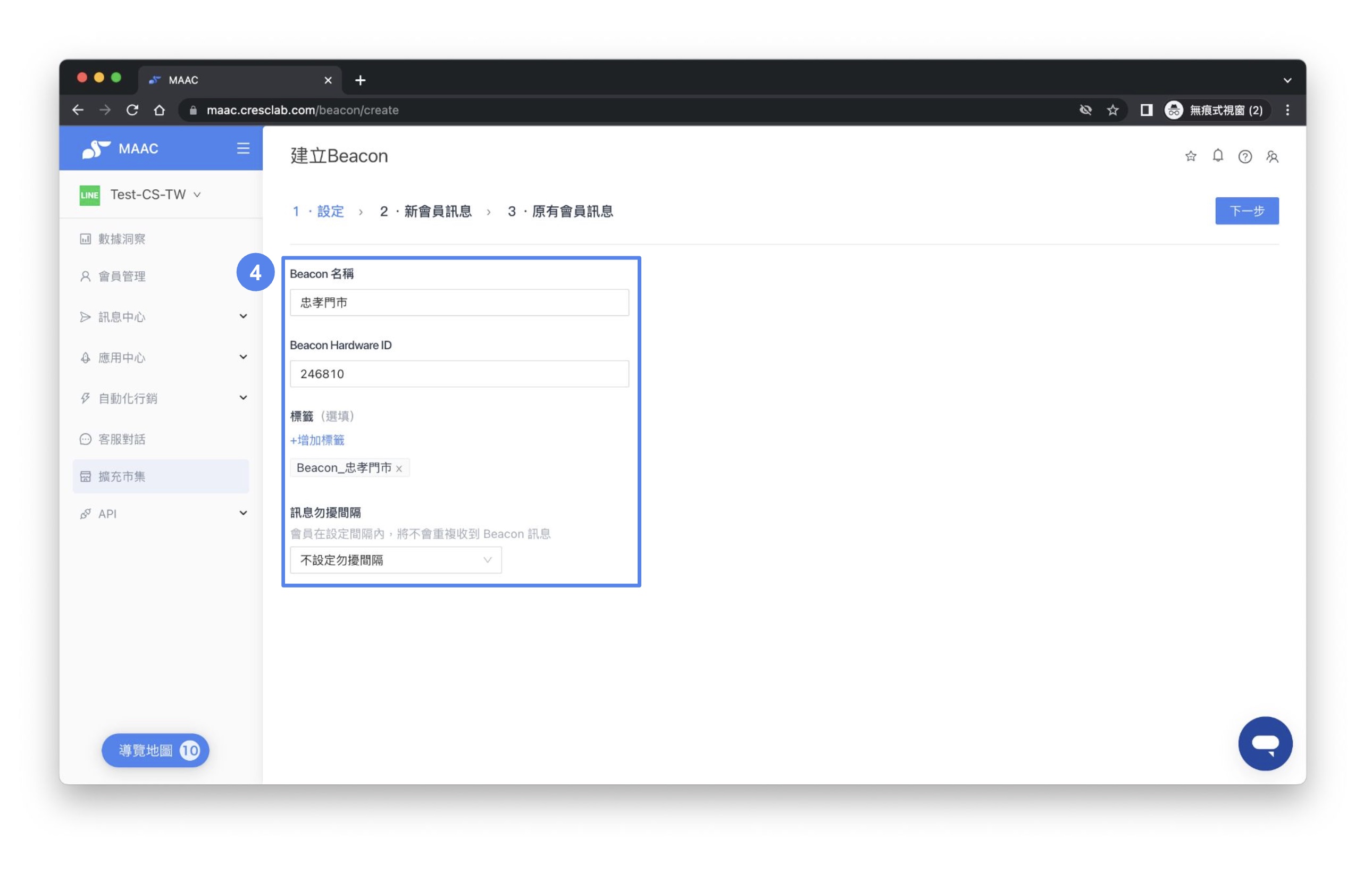Screen dimensions: 1372x872
Task: Open the help question mark icon
Action: coord(1245,157)
